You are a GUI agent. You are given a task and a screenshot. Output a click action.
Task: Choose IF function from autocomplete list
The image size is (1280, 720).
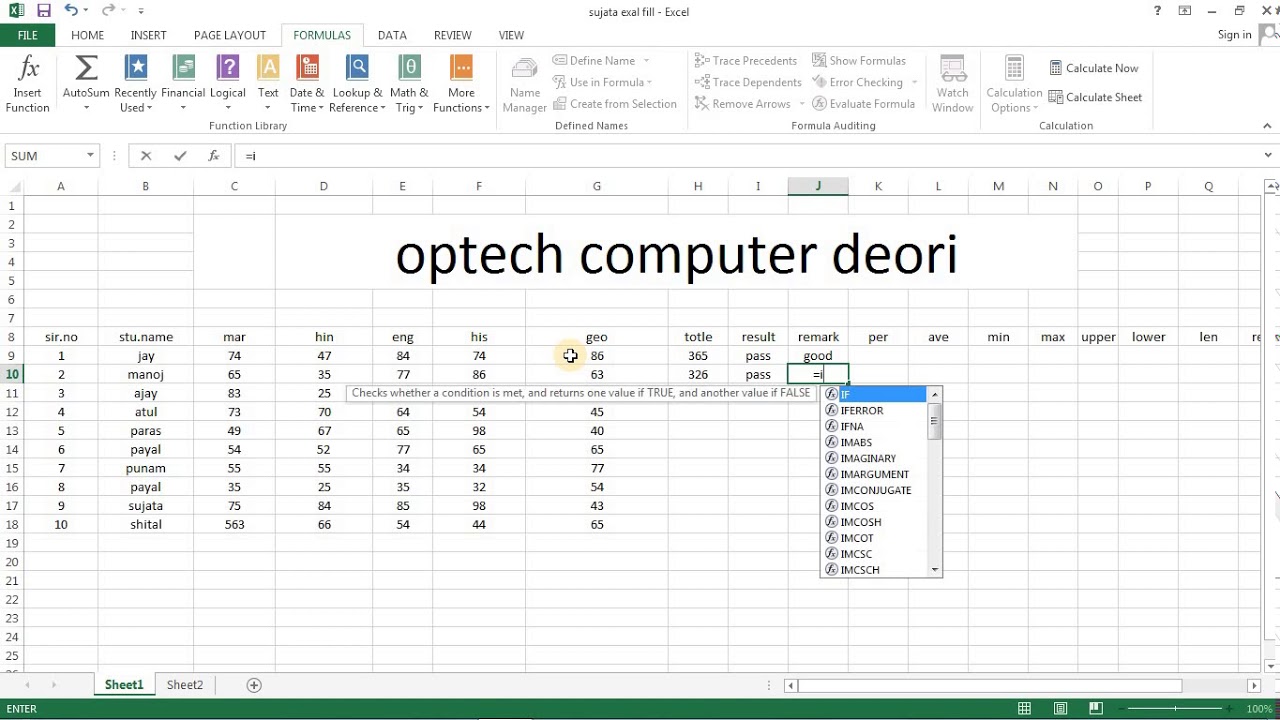click(x=875, y=394)
